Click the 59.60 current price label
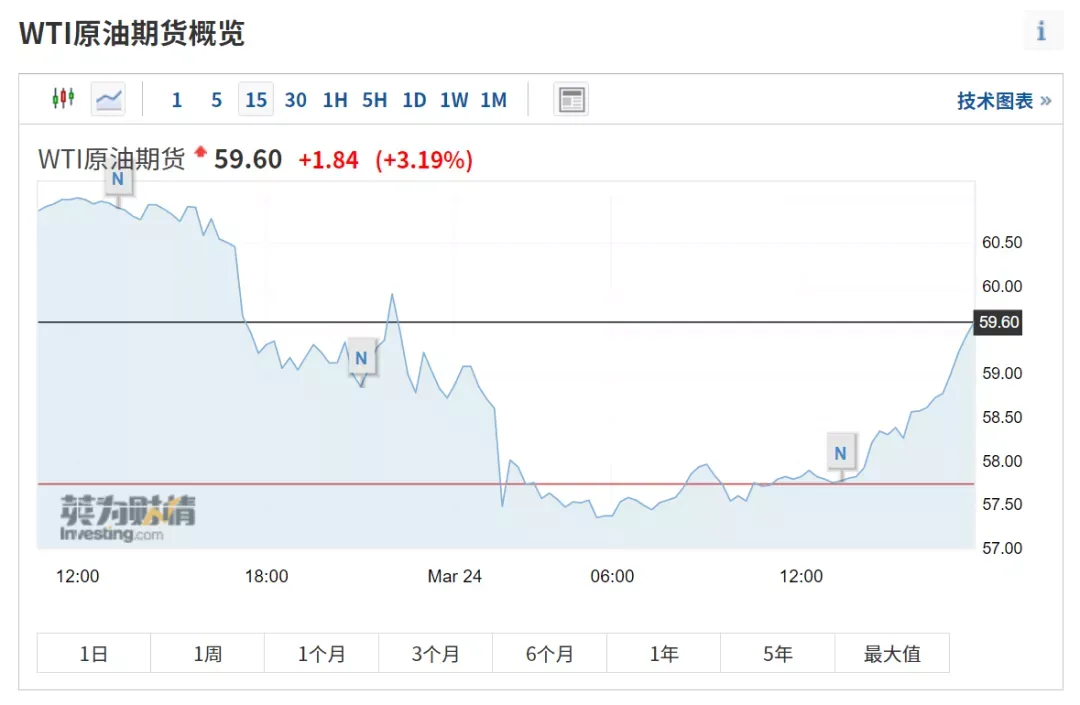 pos(998,322)
